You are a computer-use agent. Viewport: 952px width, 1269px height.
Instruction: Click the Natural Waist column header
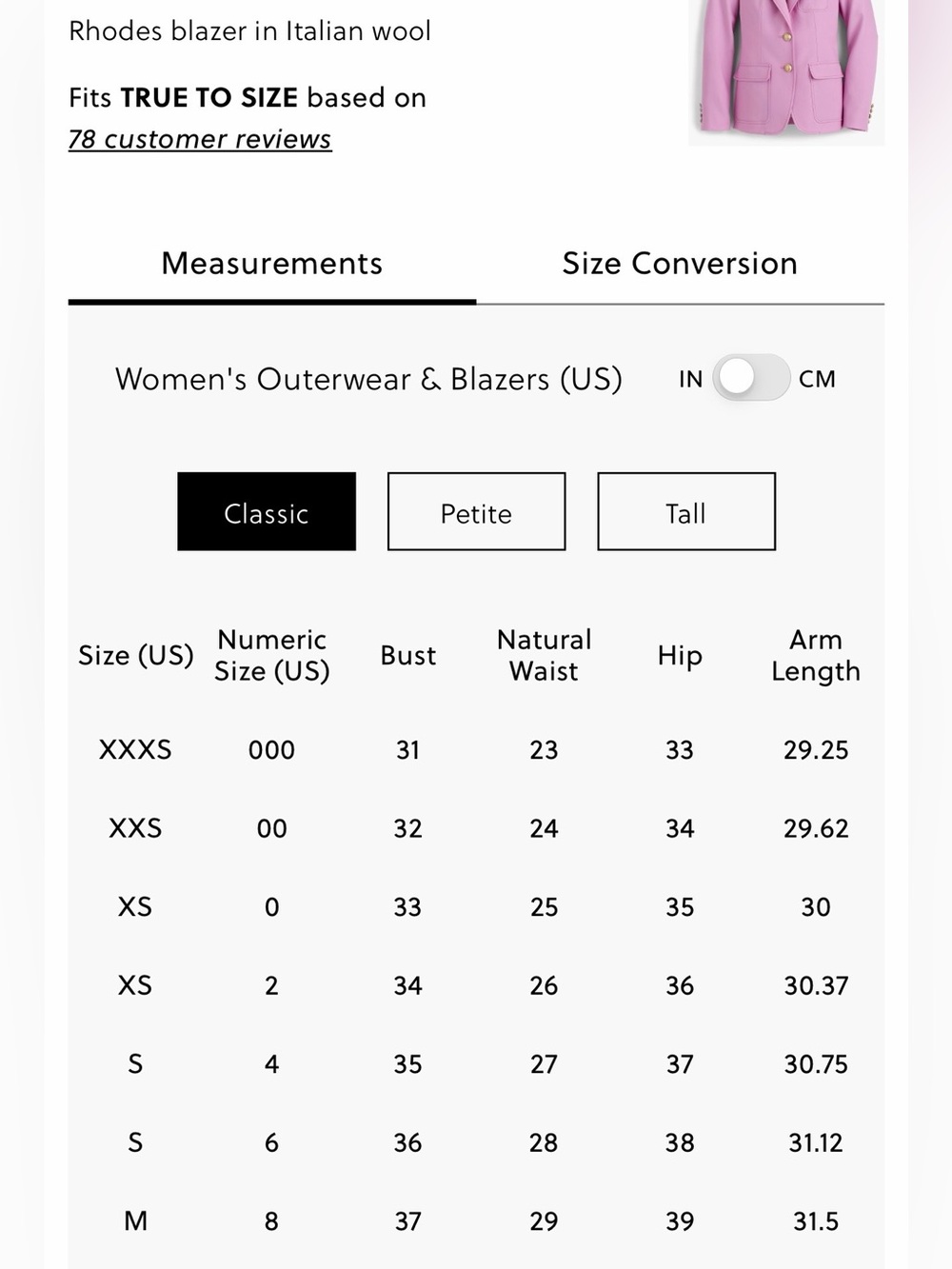pyautogui.click(x=544, y=655)
